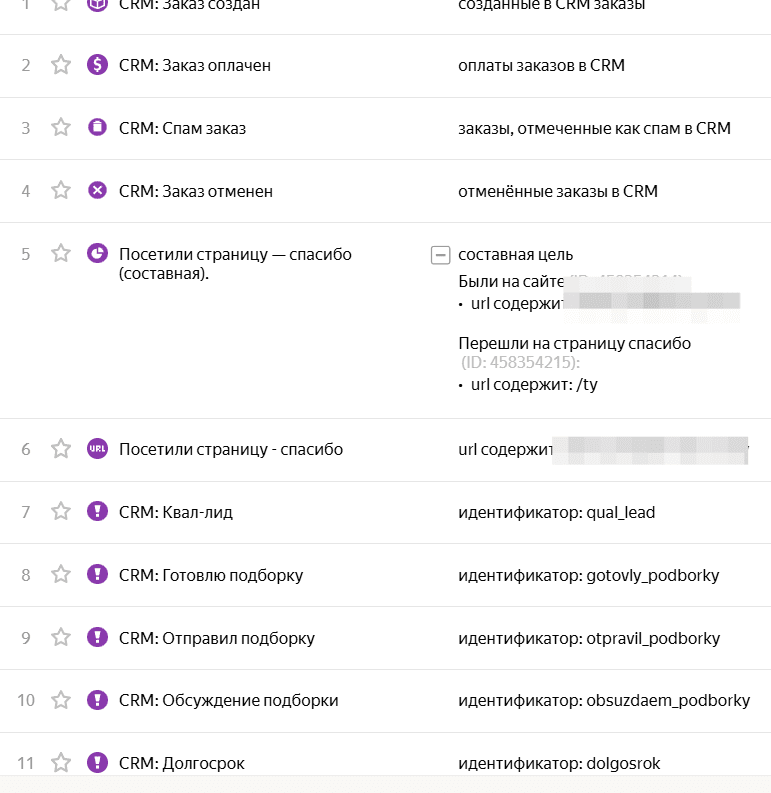Viewport: 771px width, 793px height.
Task: Click the exclamation icon for Квал-лид
Action: click(97, 512)
